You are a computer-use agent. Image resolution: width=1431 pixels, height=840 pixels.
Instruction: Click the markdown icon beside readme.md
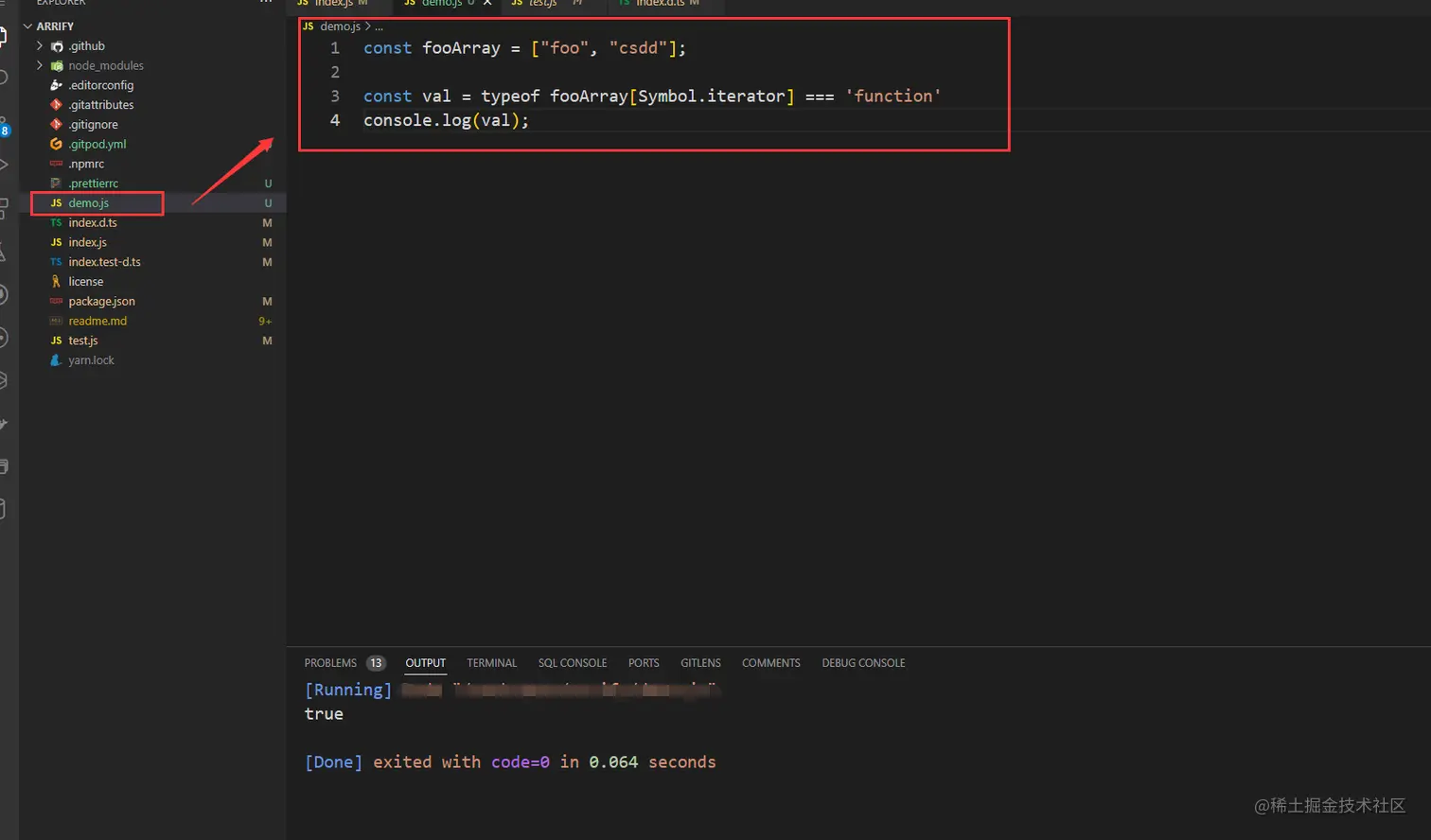point(57,322)
